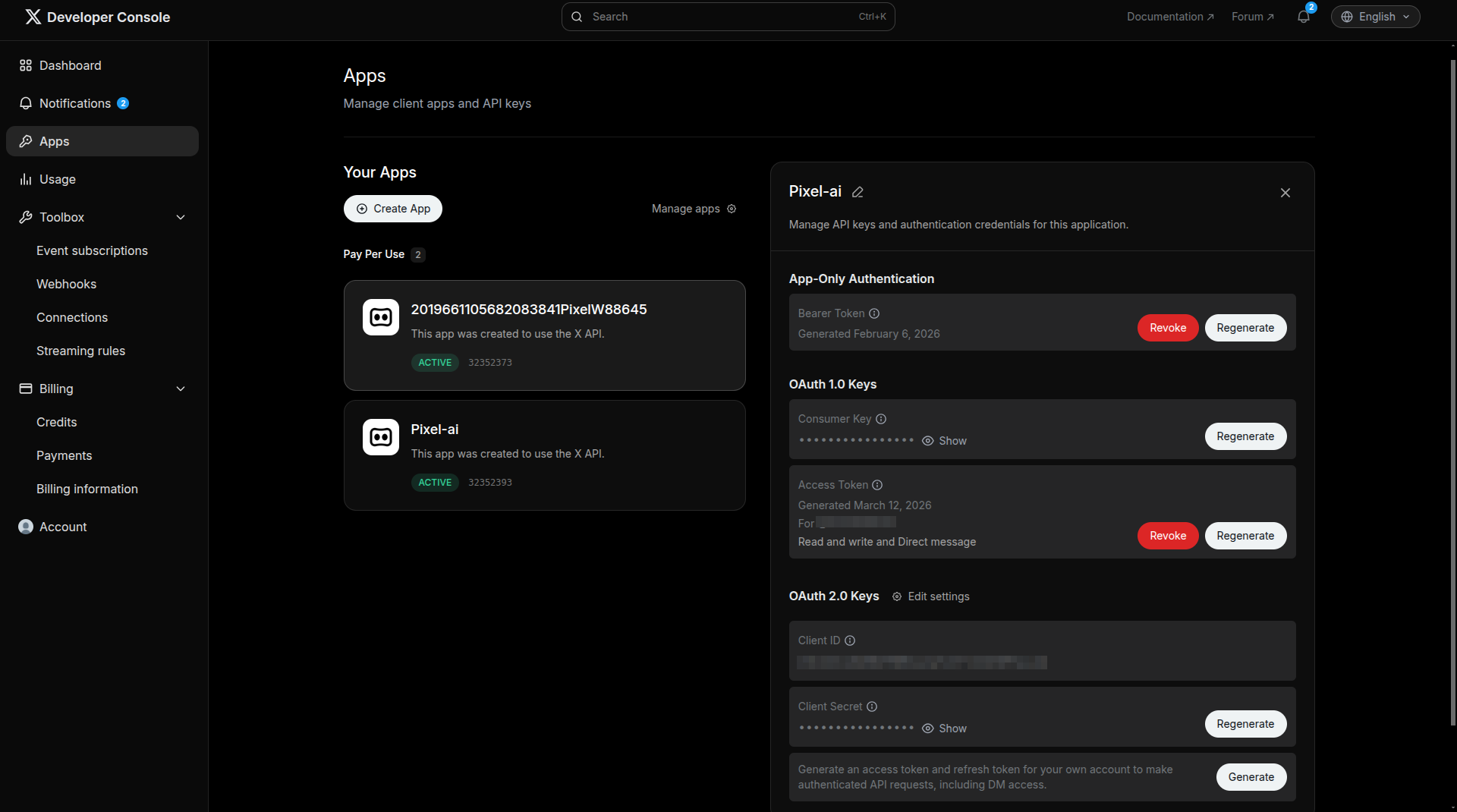The image size is (1457, 812).
Task: Click the info icon beside Bearer Token
Action: 874,313
